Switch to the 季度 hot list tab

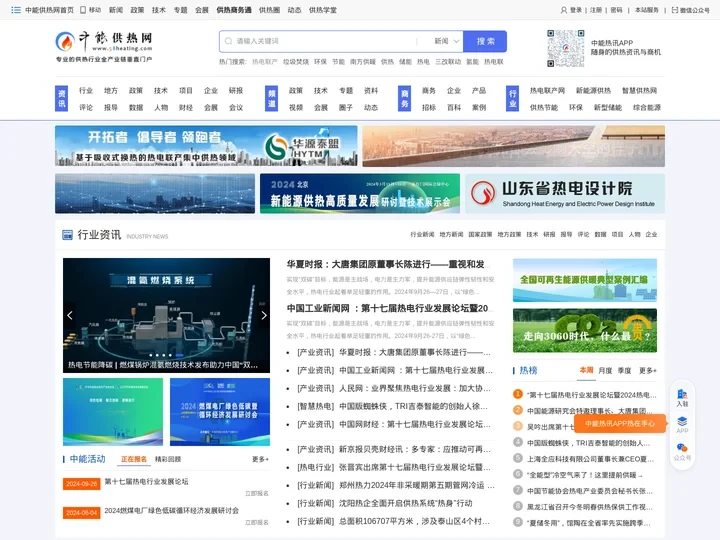pyautogui.click(x=624, y=370)
